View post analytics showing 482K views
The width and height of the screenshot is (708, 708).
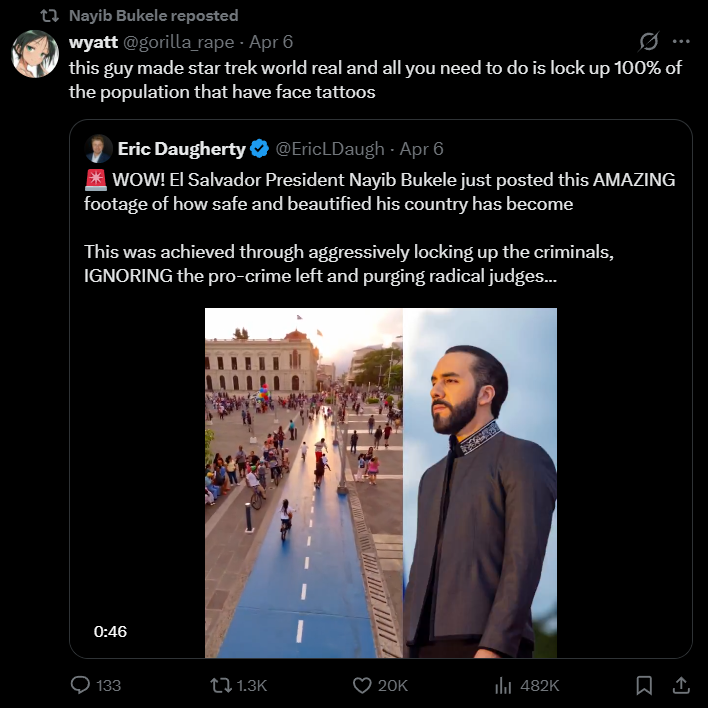click(504, 685)
